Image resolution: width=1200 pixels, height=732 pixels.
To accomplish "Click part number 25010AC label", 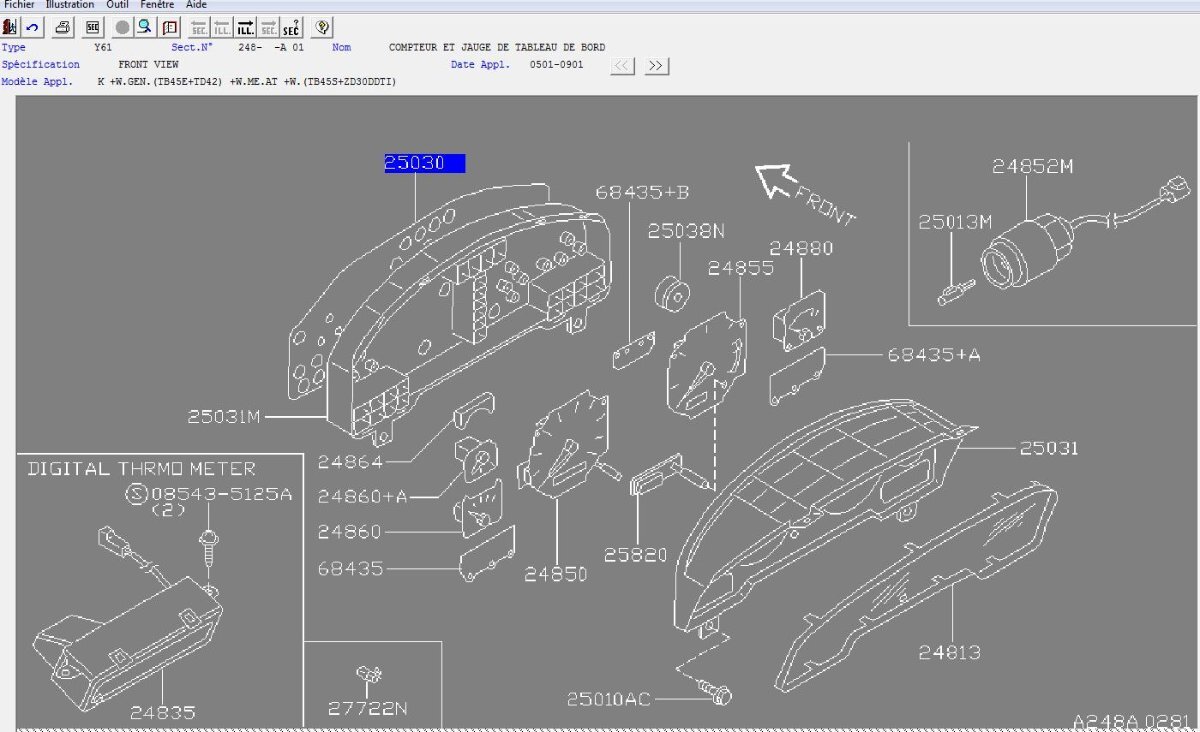I will point(609,698).
